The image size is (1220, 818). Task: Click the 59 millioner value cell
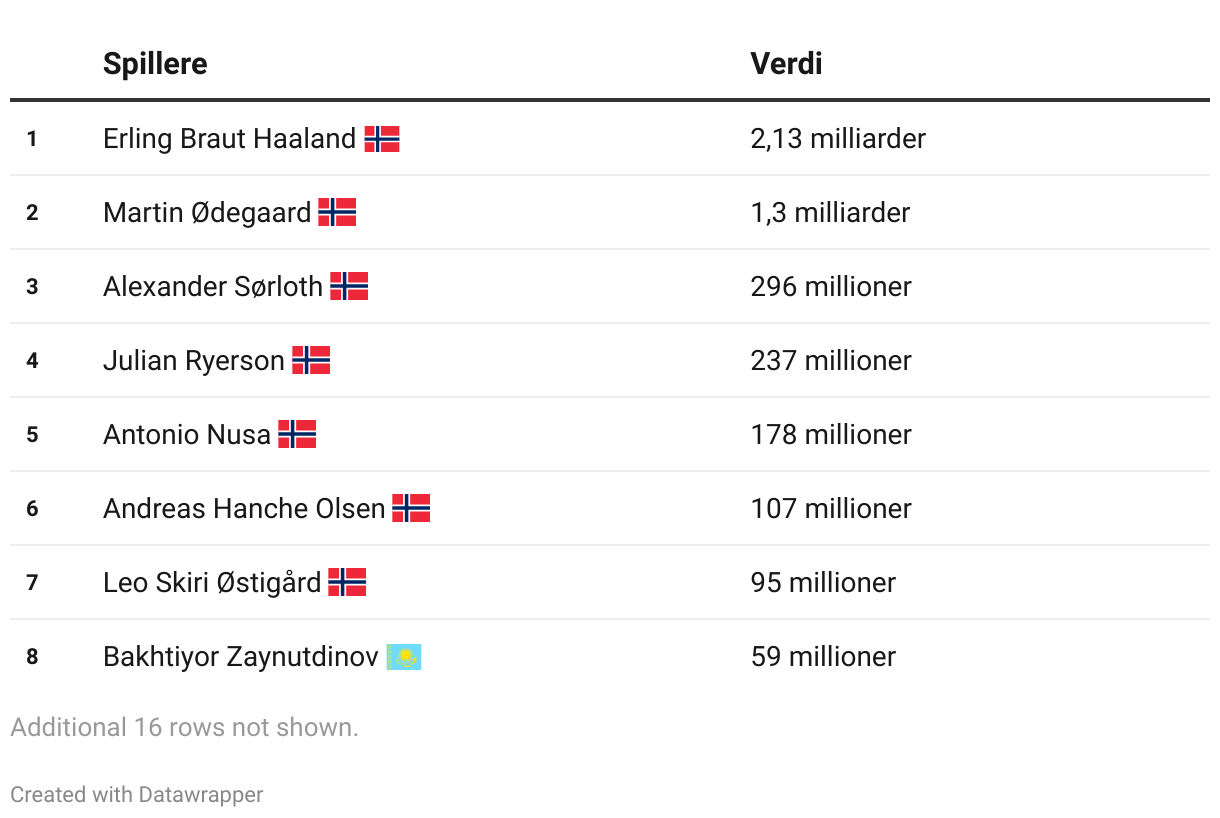pyautogui.click(x=823, y=657)
